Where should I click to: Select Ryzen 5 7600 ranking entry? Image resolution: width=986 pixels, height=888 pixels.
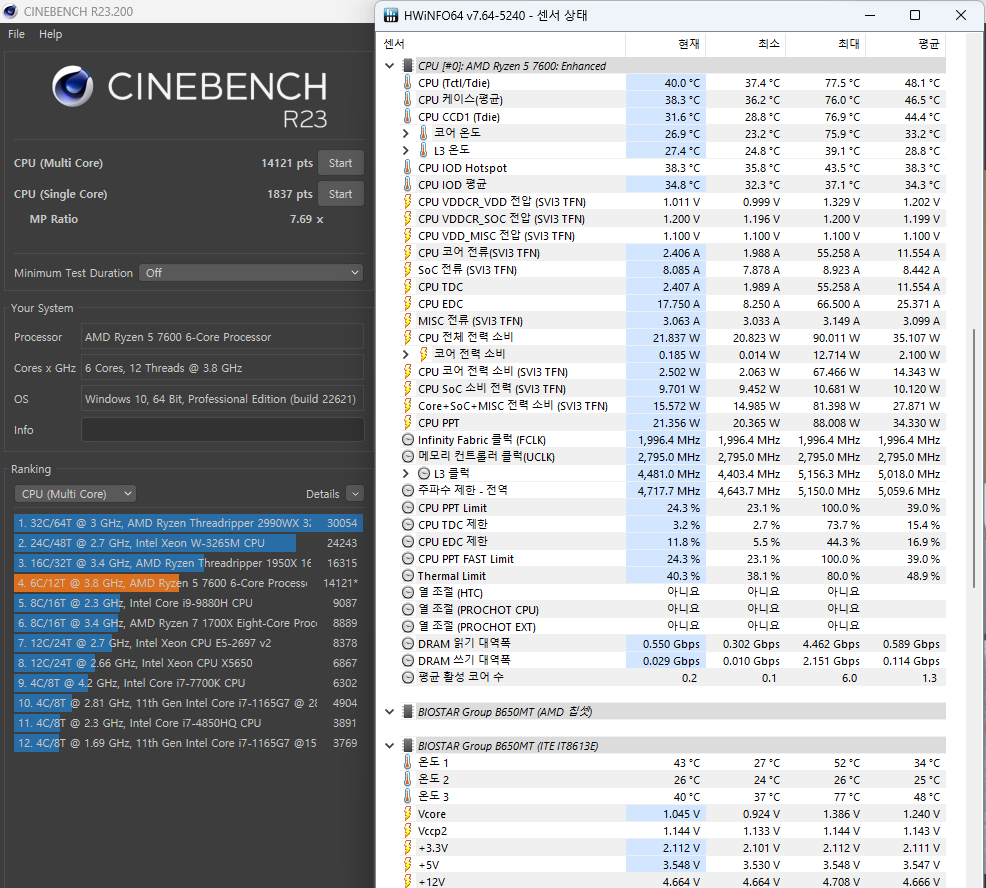(x=188, y=583)
